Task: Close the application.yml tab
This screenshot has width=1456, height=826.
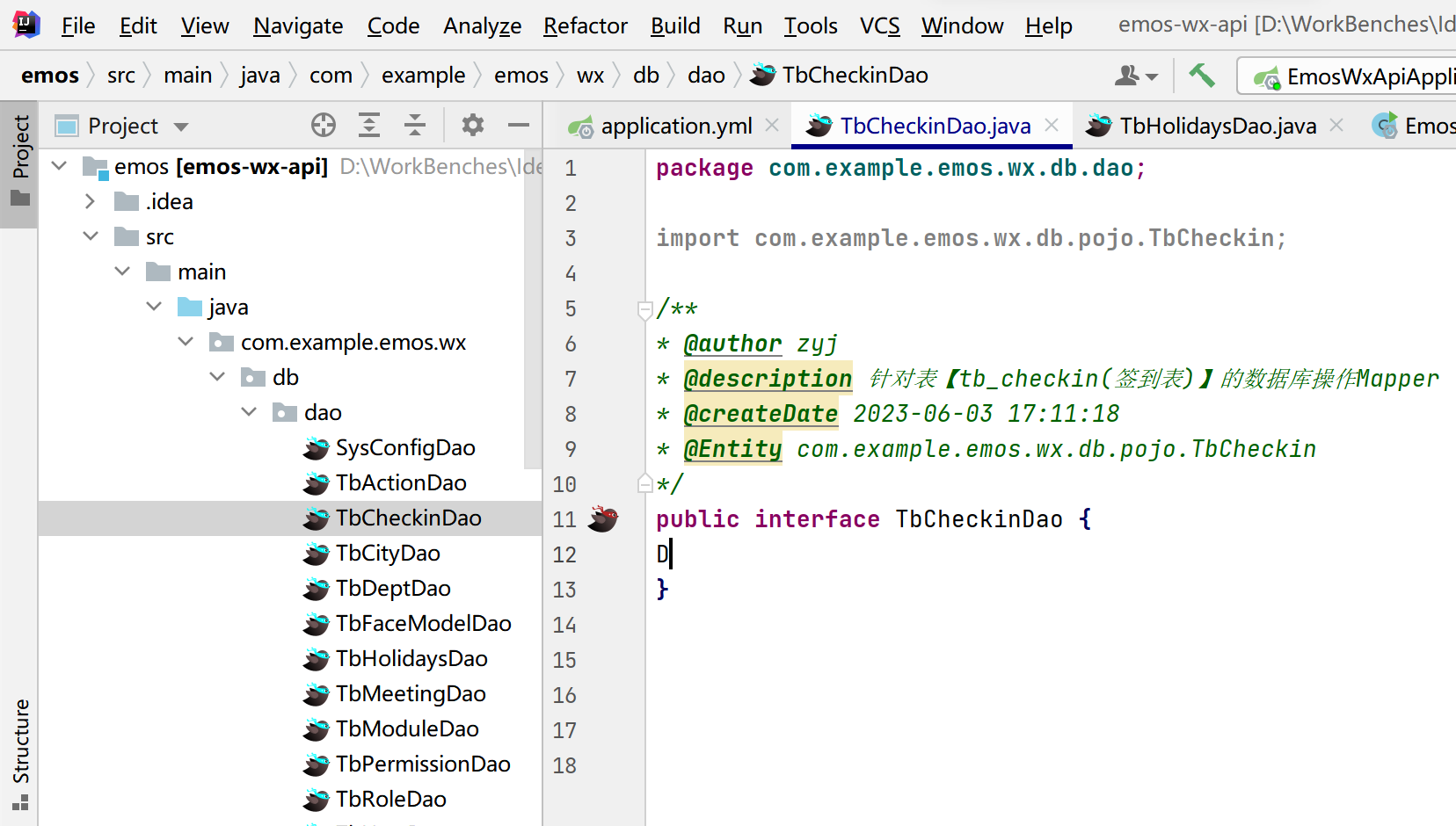Action: [772, 125]
